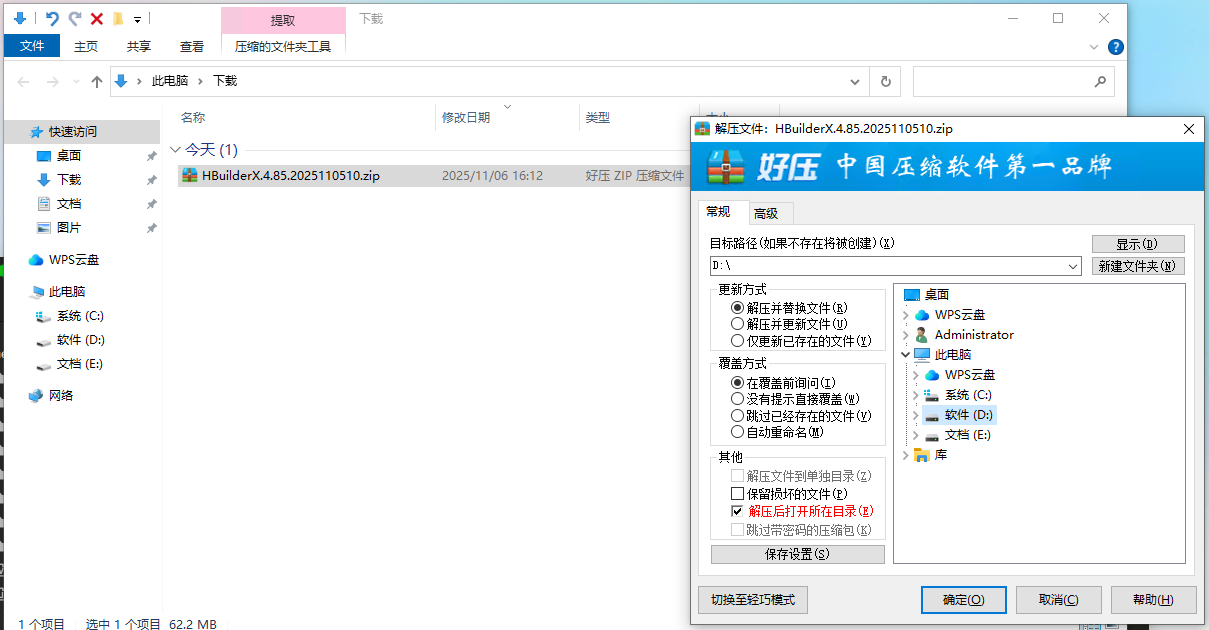Click the red delete X icon in toolbar

[x=97, y=19]
